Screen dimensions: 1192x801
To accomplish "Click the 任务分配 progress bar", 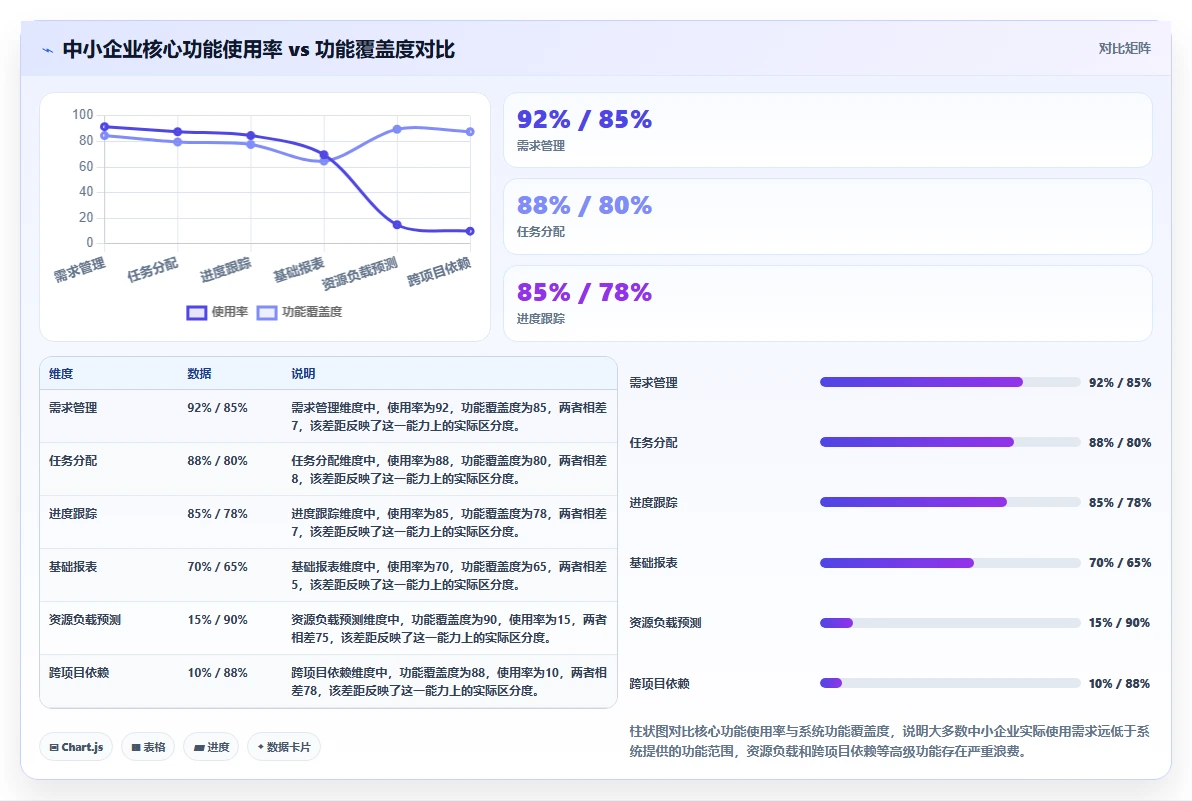I will [949, 442].
